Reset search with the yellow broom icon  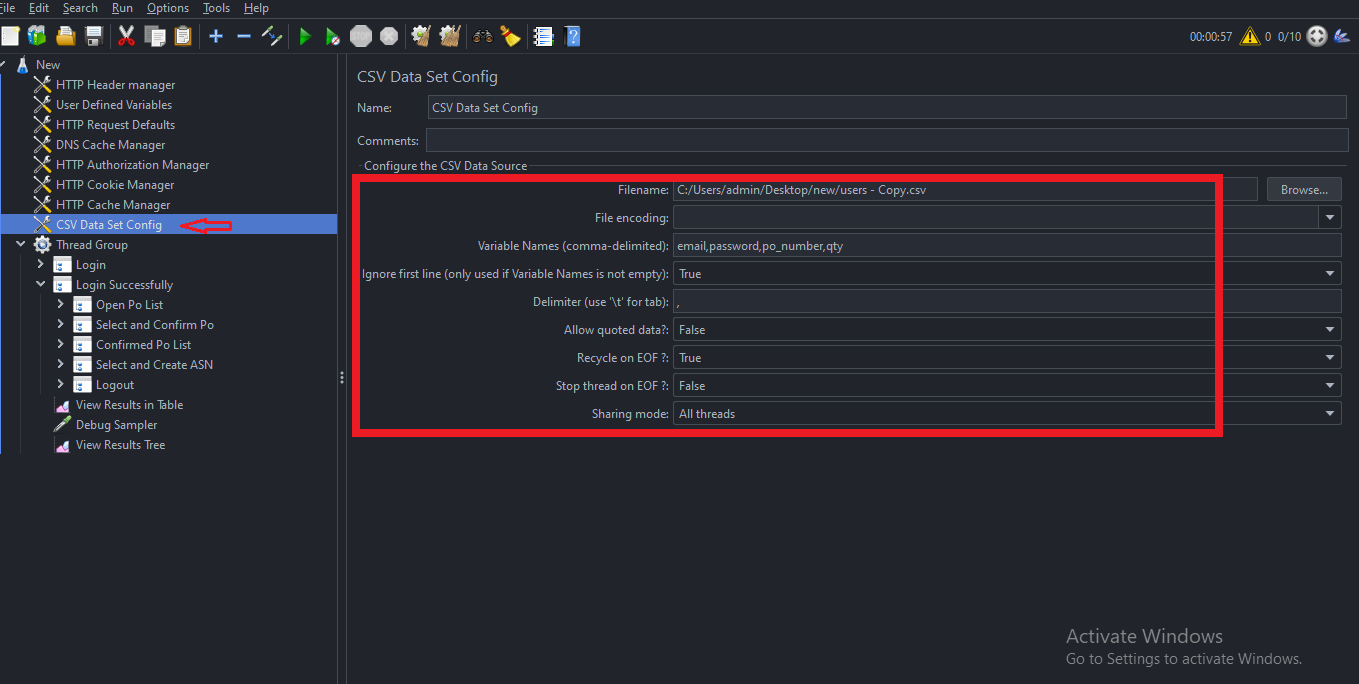(x=511, y=37)
